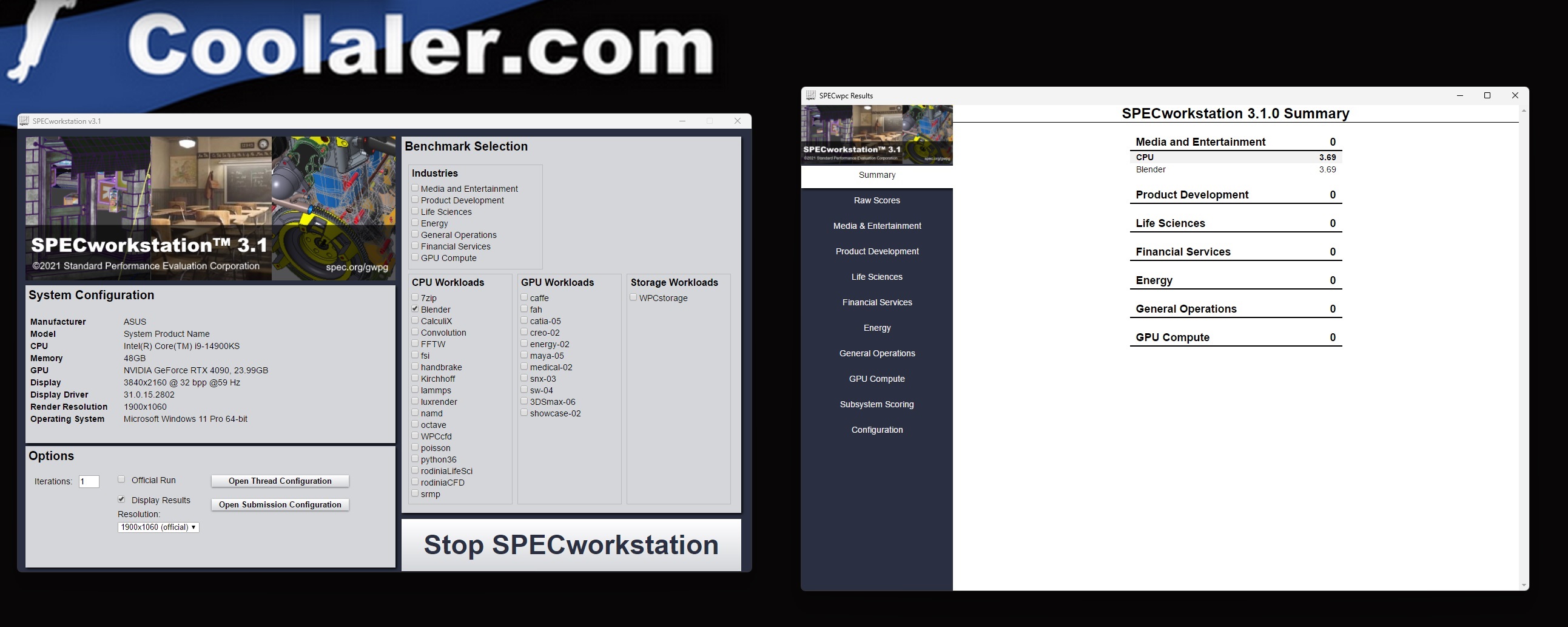Select the lammps workload checkbox
Viewport: 1568px width, 627px height.
click(415, 390)
